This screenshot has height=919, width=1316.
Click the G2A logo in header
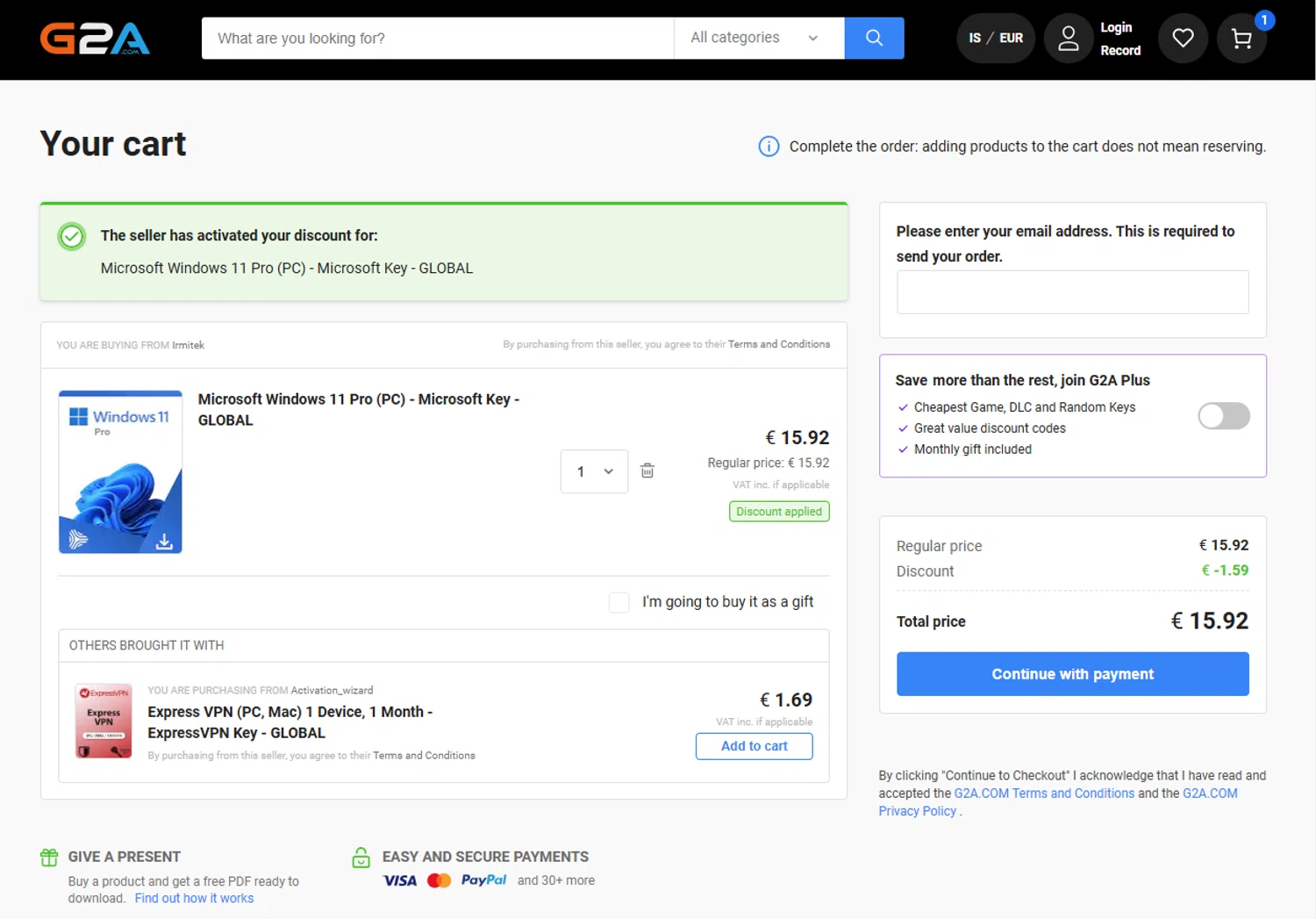pyautogui.click(x=95, y=39)
